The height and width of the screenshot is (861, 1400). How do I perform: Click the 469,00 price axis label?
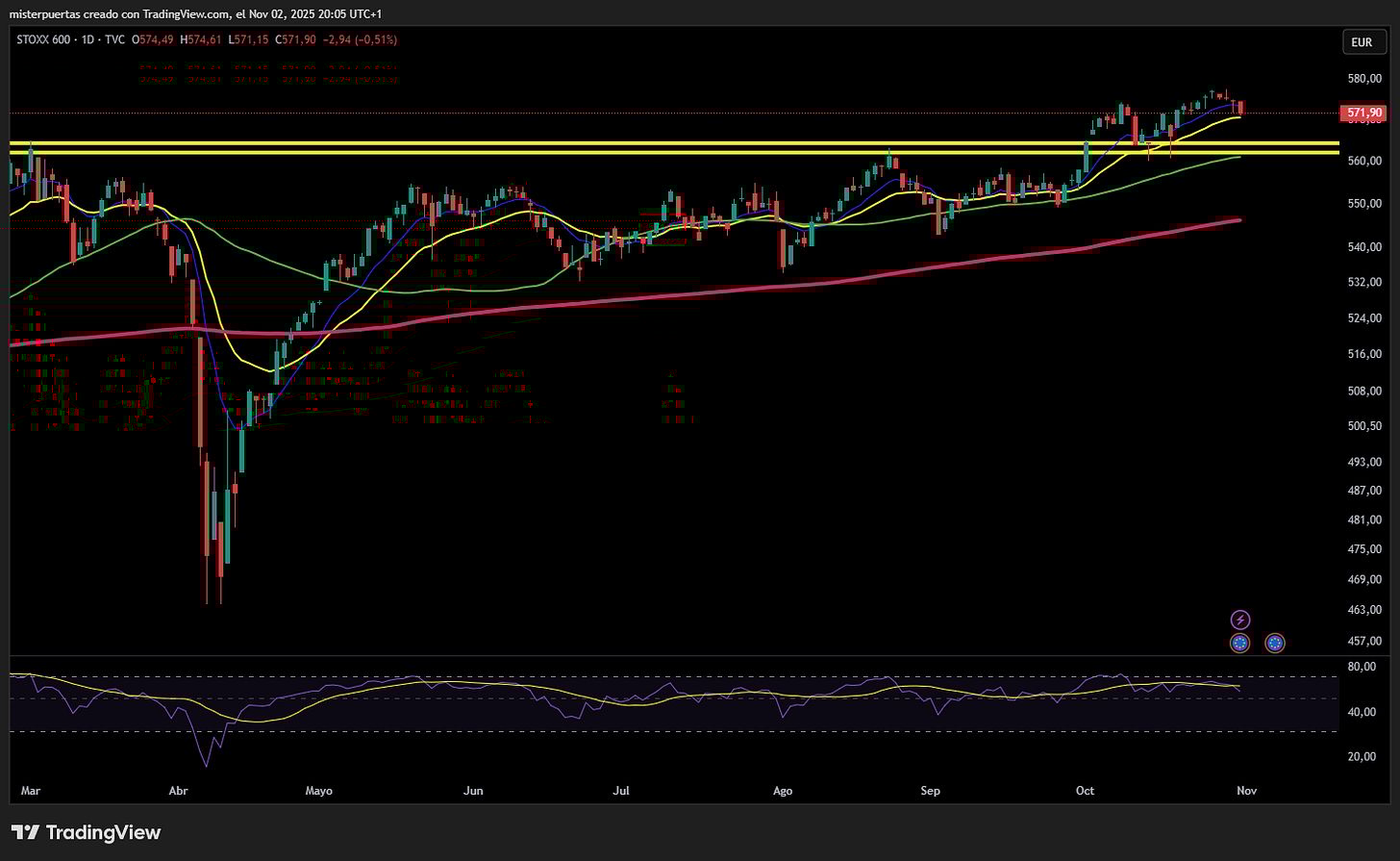pyautogui.click(x=1364, y=579)
